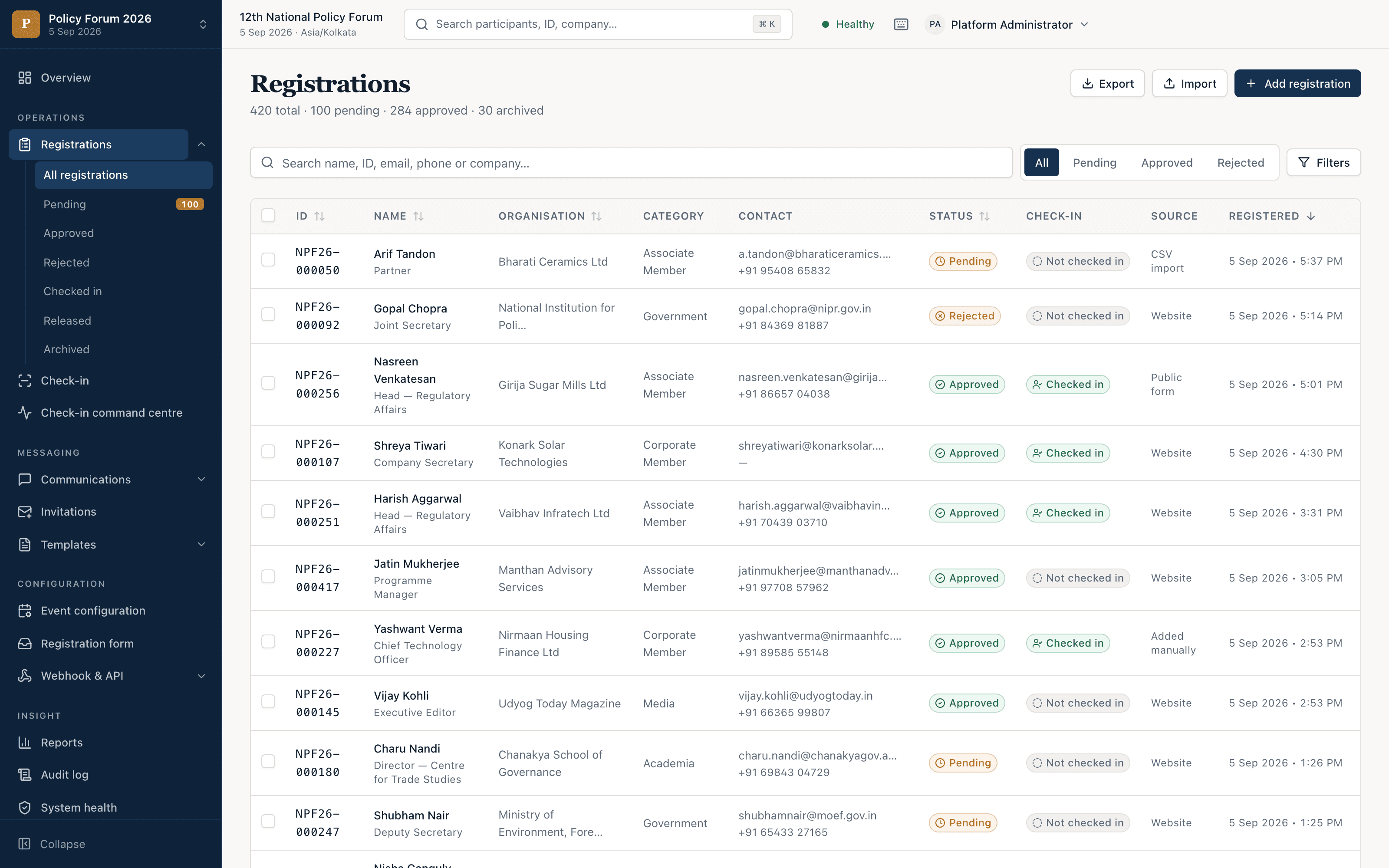This screenshot has height=868, width=1389.
Task: Sort by Organisation column arrows
Action: point(596,217)
